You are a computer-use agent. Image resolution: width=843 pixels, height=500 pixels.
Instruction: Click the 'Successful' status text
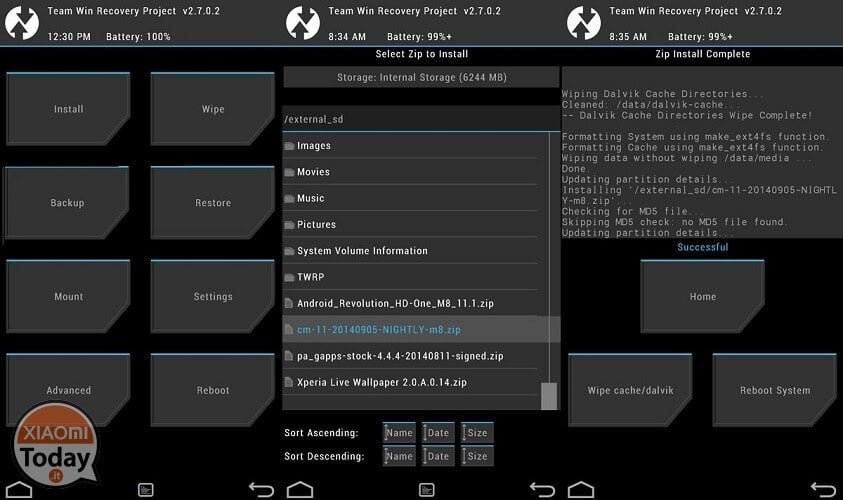(703, 247)
